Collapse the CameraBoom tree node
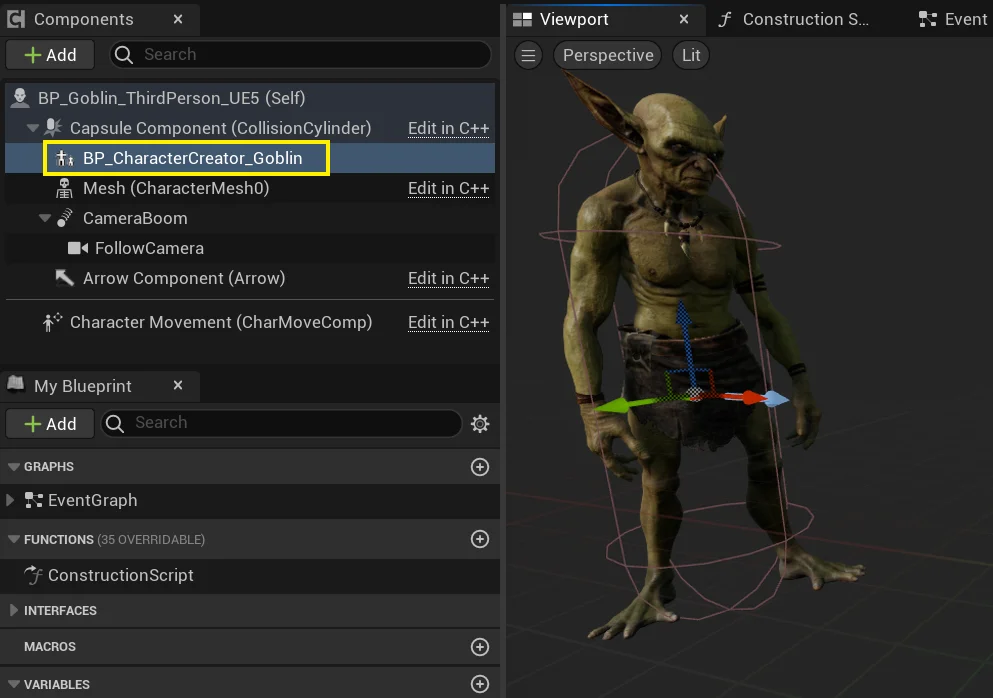The height and width of the screenshot is (698, 993). 45,218
